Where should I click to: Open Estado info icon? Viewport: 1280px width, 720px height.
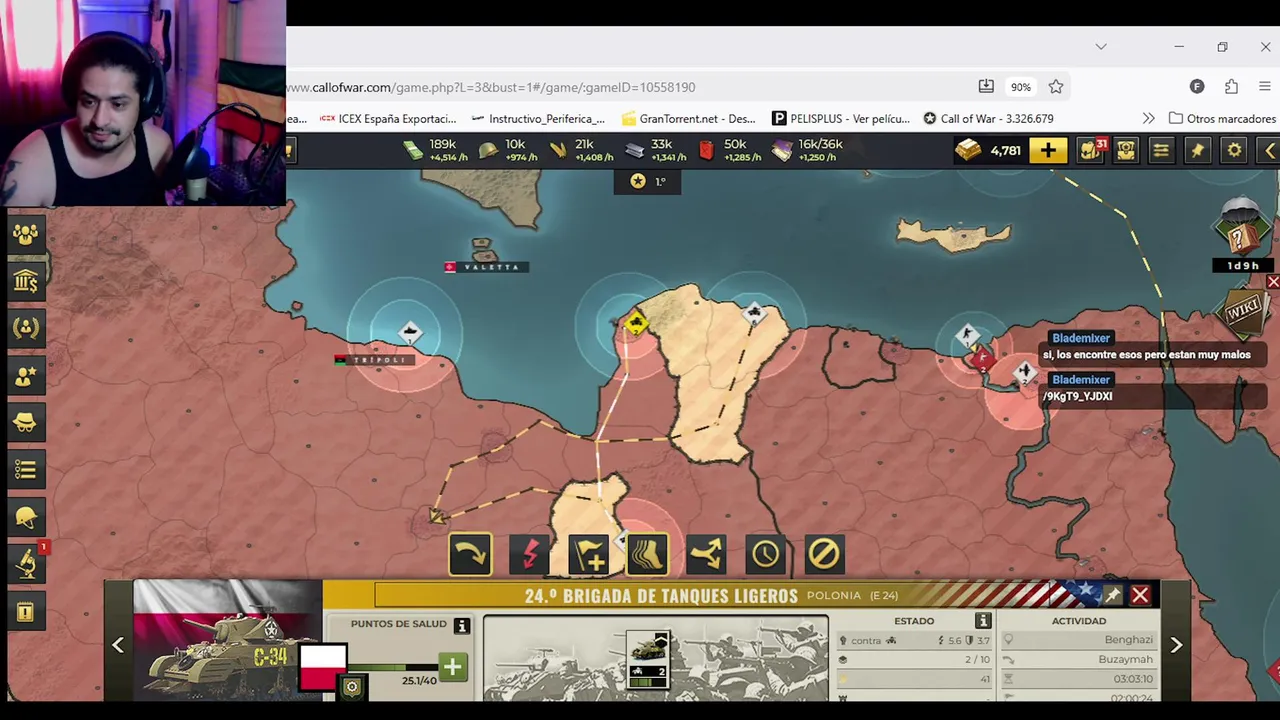983,621
